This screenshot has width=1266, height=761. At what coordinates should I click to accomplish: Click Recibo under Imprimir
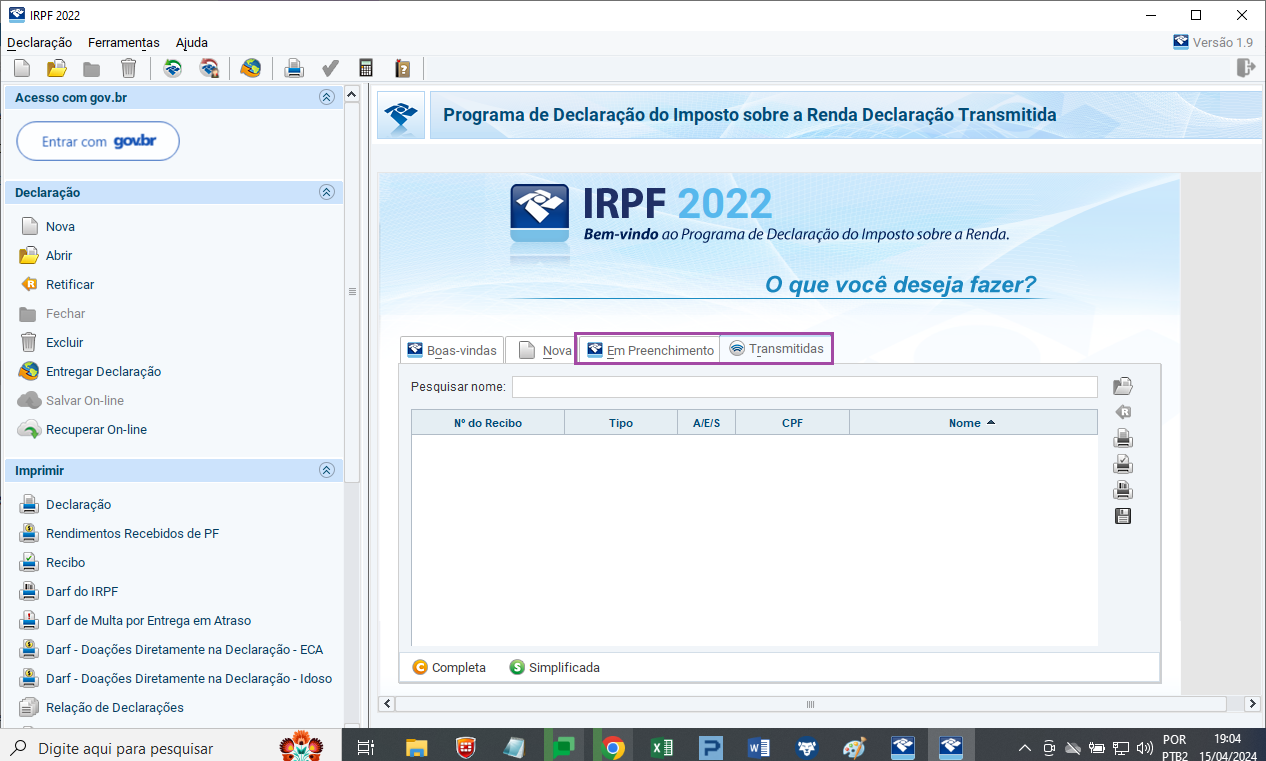[x=65, y=563]
